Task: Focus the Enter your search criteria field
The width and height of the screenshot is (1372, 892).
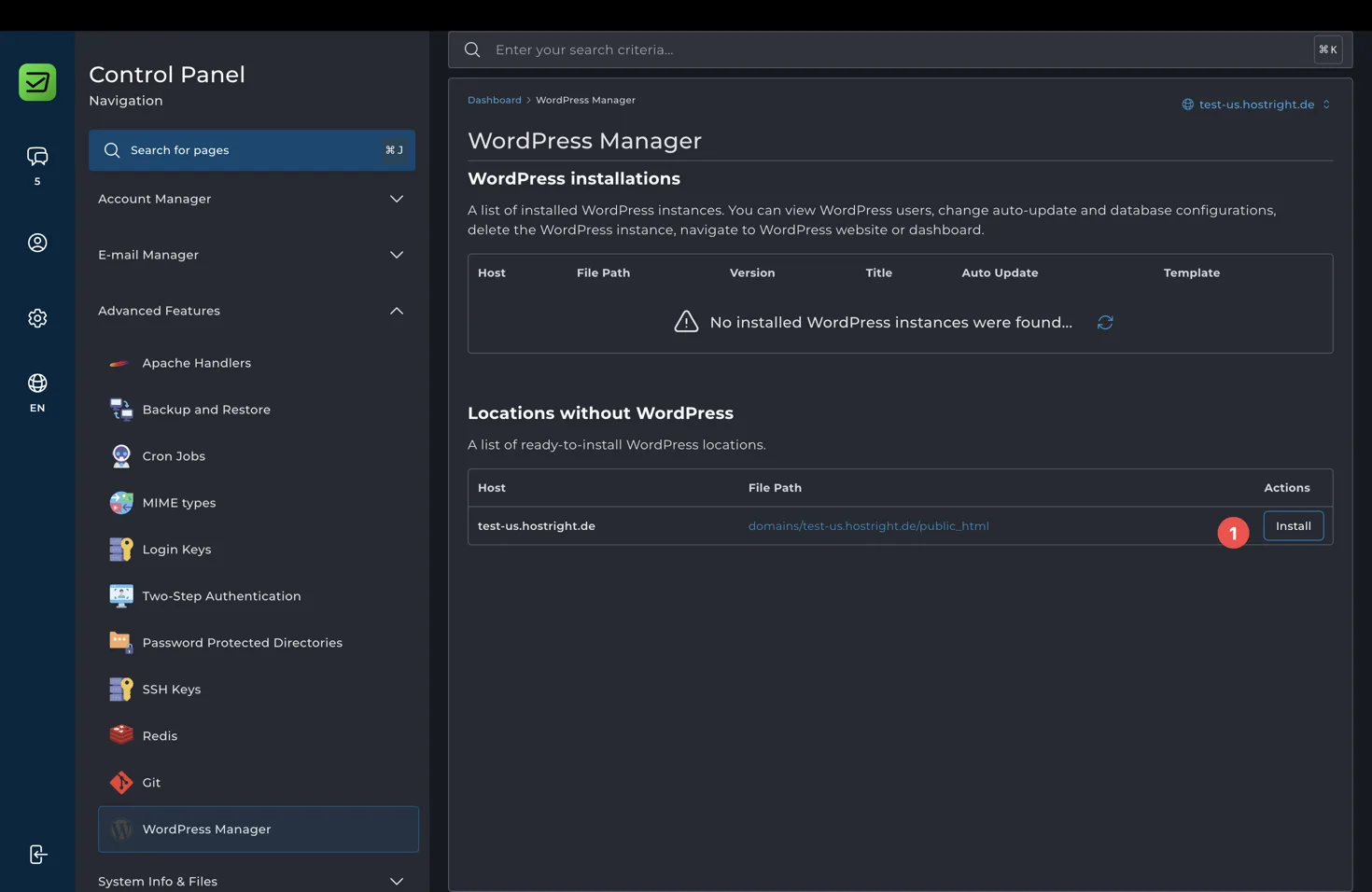Action: coord(900,49)
